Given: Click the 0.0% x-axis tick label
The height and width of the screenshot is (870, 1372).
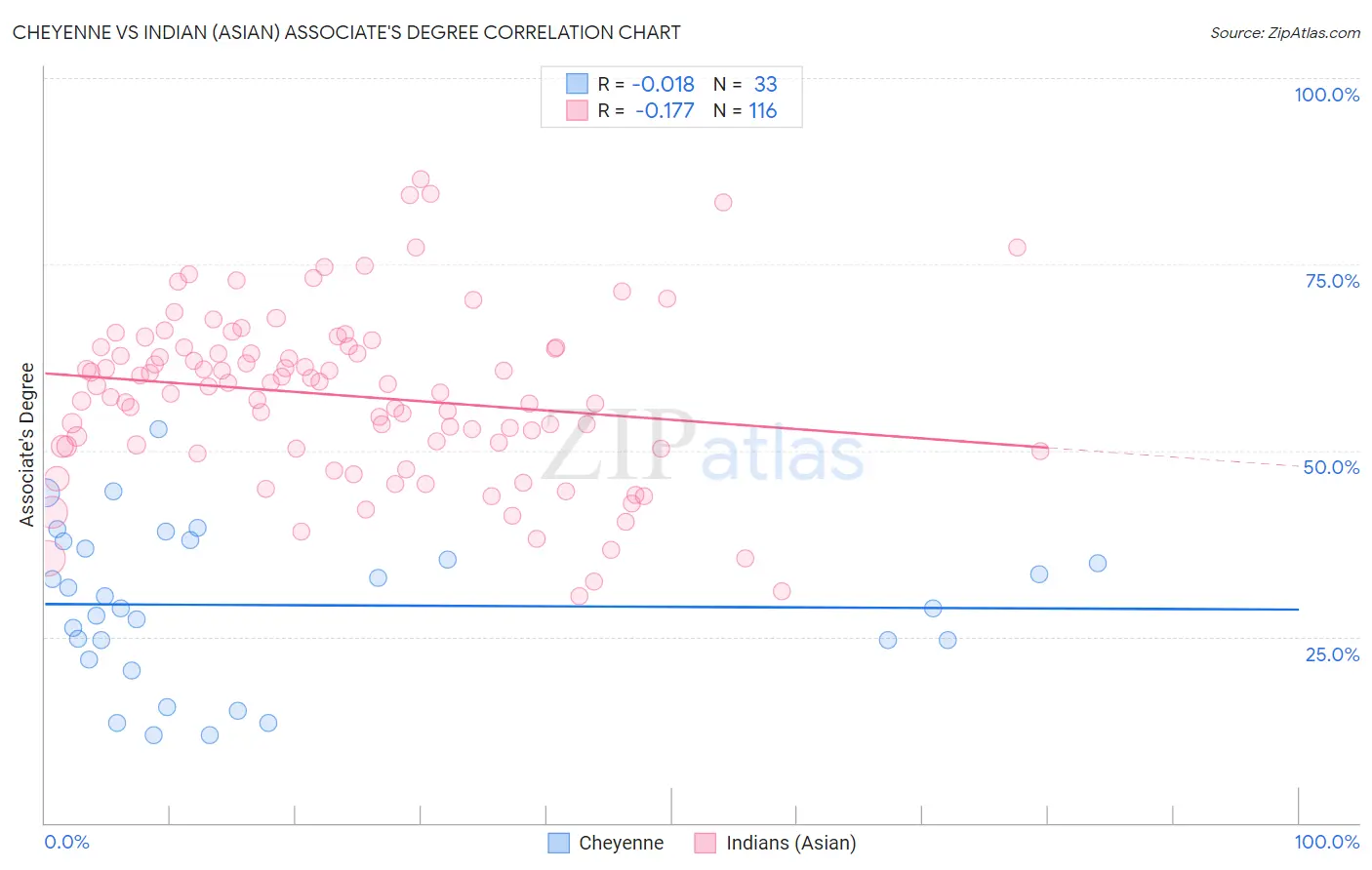Looking at the screenshot, I should tap(66, 842).
